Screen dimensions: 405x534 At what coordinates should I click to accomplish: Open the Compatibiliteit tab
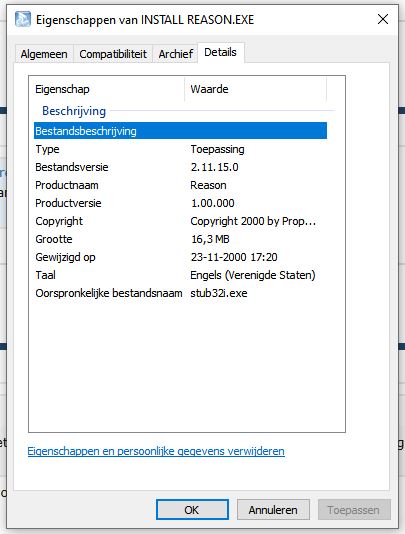113,54
